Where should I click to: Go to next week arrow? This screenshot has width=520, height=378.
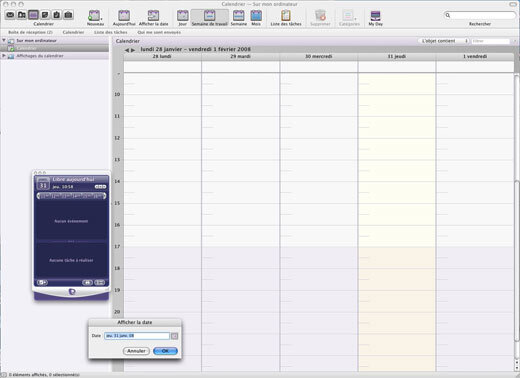coord(133,50)
